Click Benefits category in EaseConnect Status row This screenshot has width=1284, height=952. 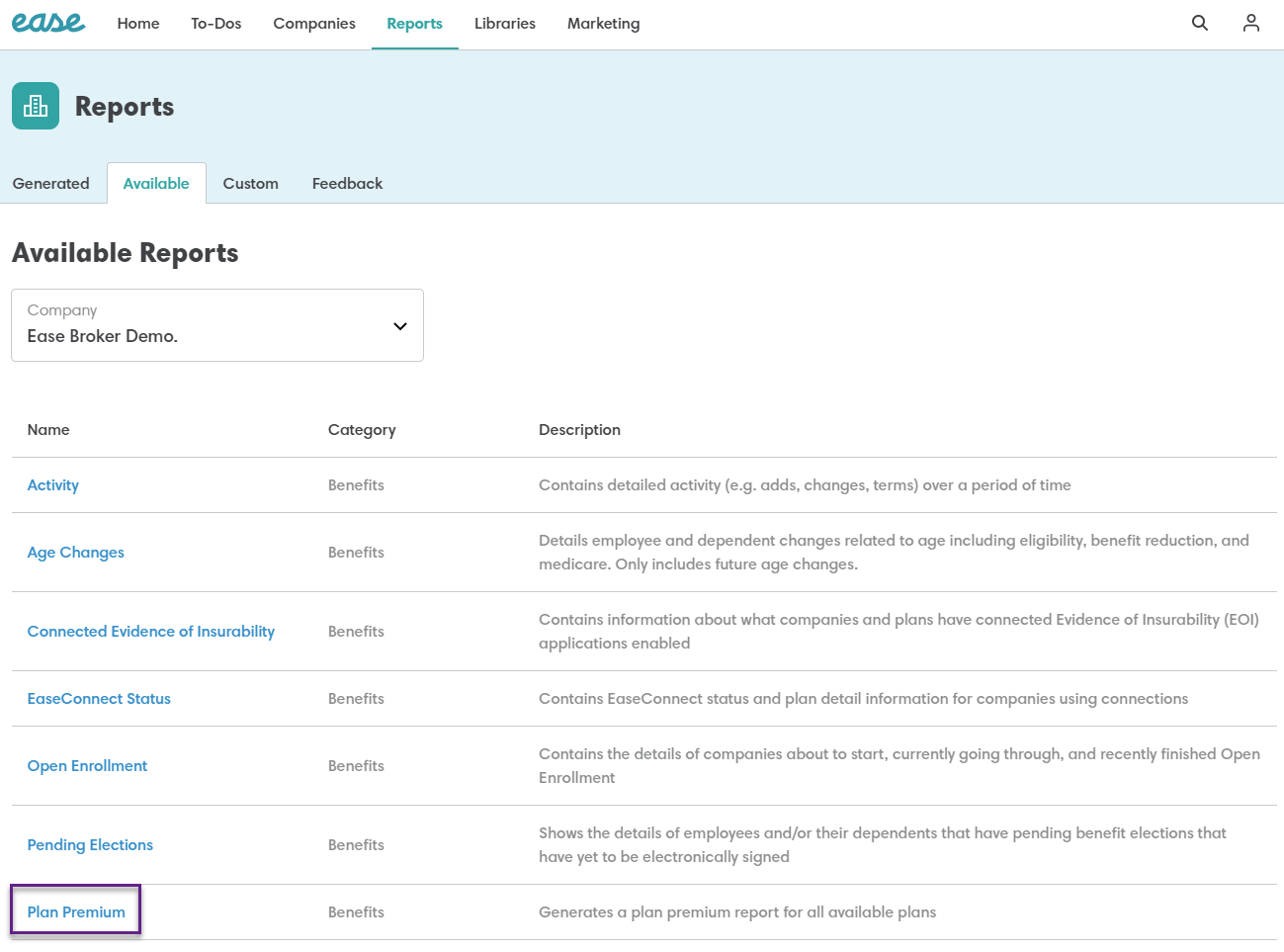(x=356, y=699)
